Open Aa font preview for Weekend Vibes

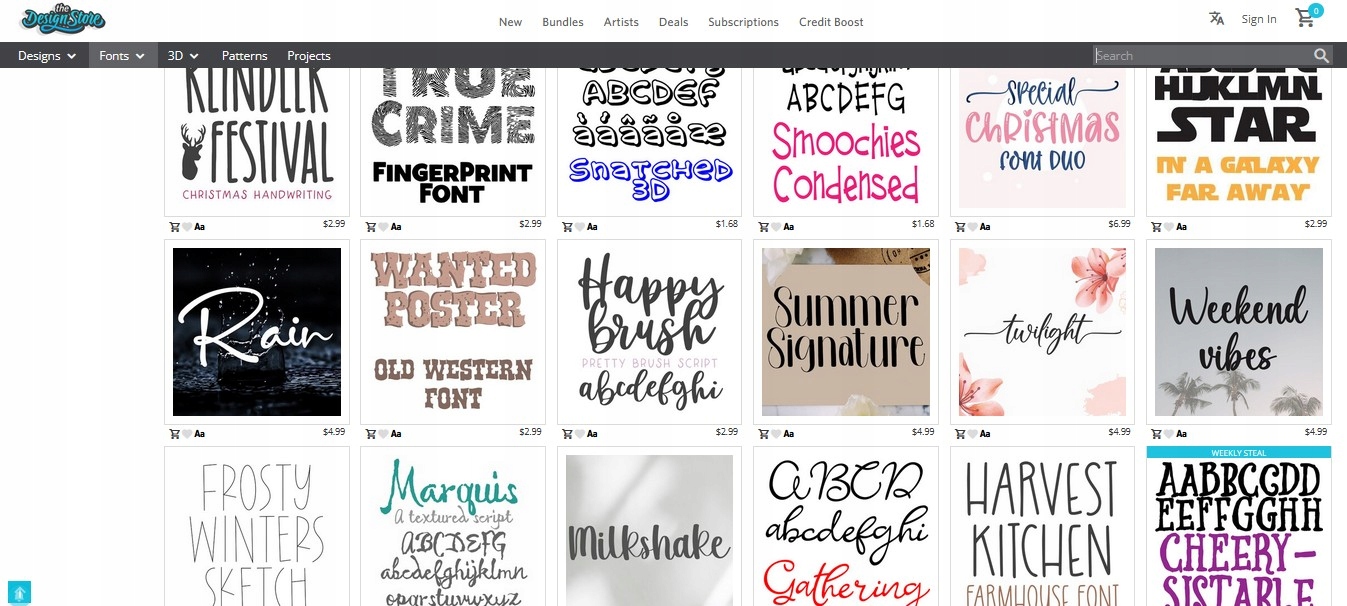[1182, 434]
